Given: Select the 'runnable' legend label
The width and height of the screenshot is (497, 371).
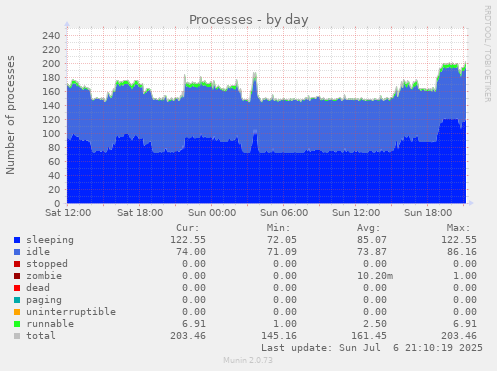Looking at the screenshot, I should click(x=50, y=324).
